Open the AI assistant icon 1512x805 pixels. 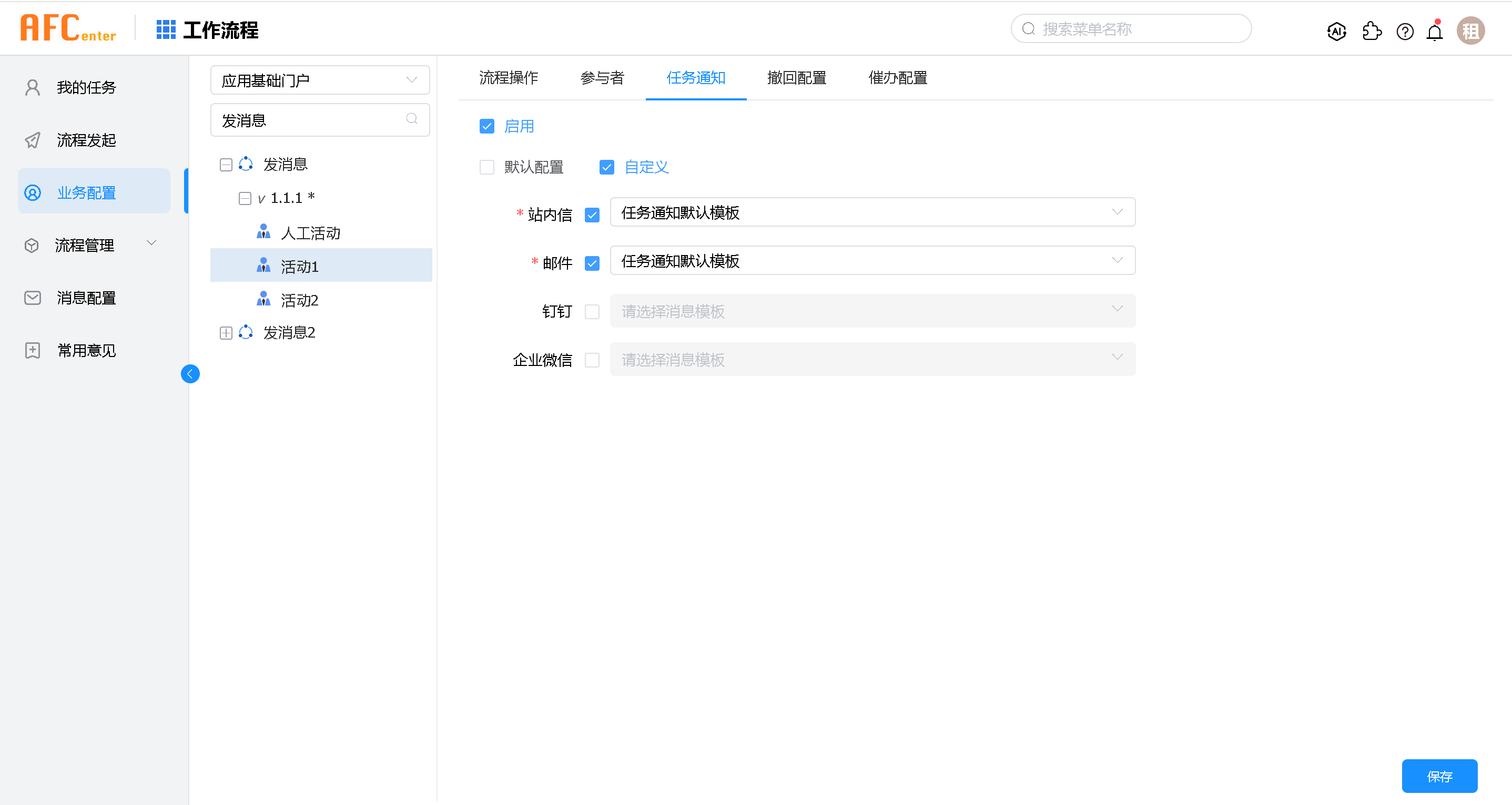[x=1336, y=31]
